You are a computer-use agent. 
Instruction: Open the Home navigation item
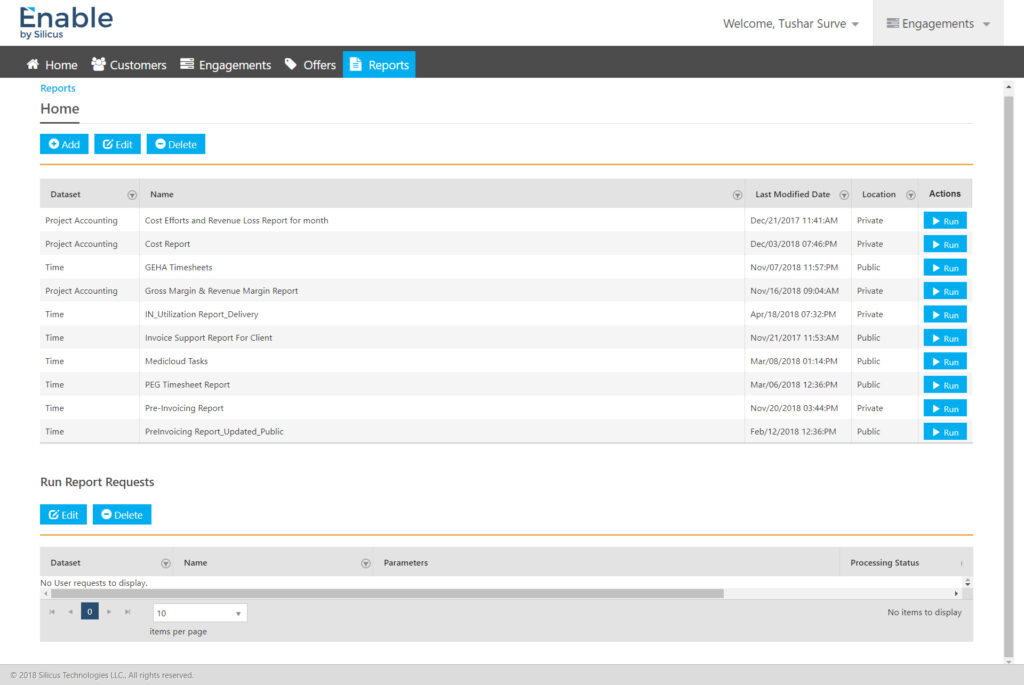click(52, 65)
